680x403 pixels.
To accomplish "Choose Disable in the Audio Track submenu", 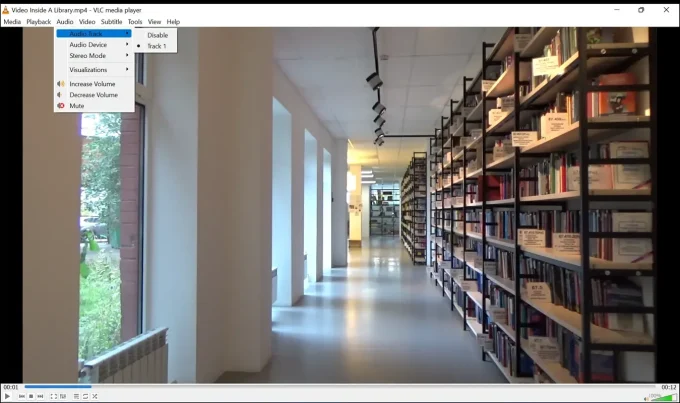I will click(157, 35).
